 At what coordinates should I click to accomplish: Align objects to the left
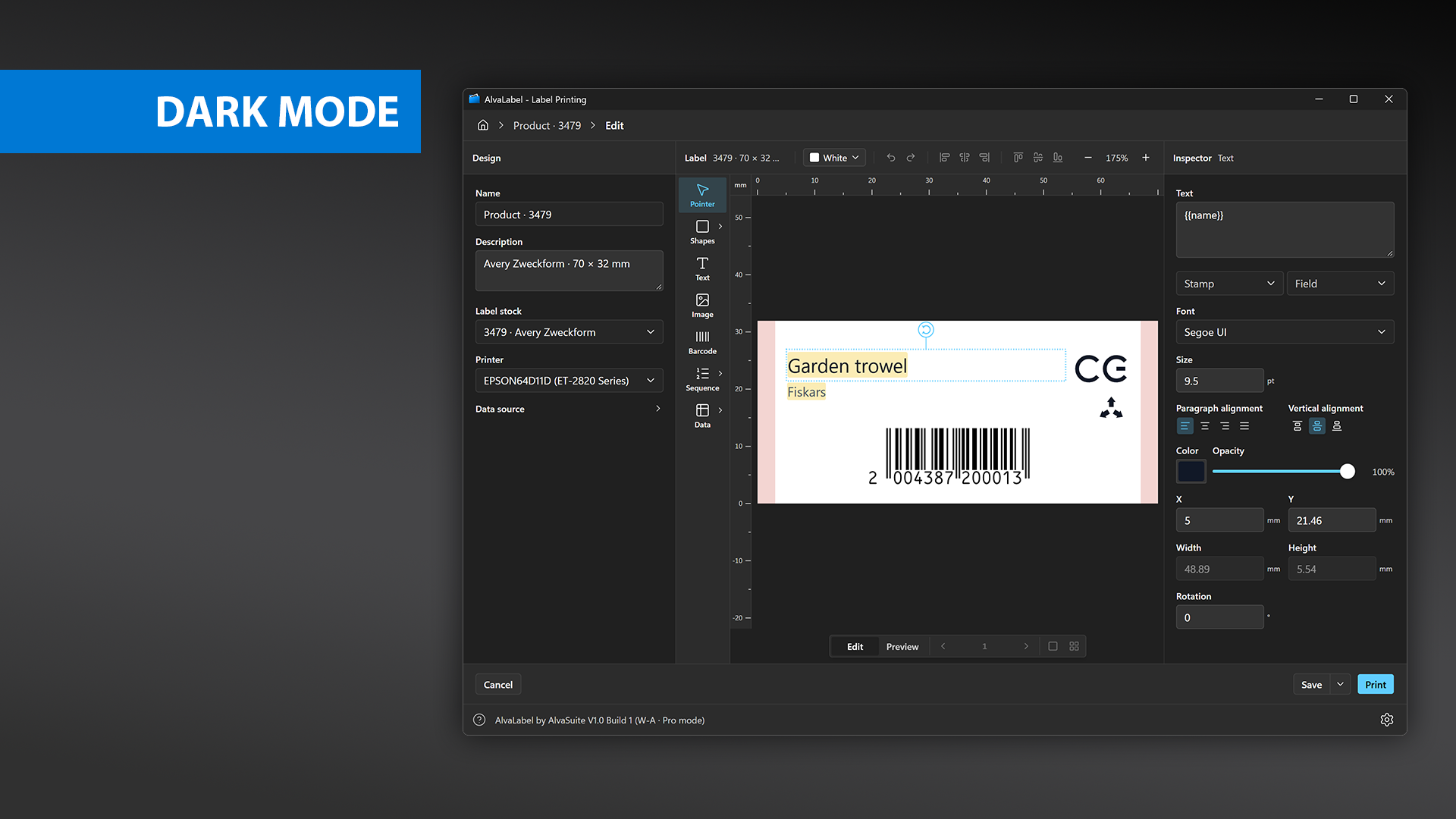pyautogui.click(x=944, y=158)
